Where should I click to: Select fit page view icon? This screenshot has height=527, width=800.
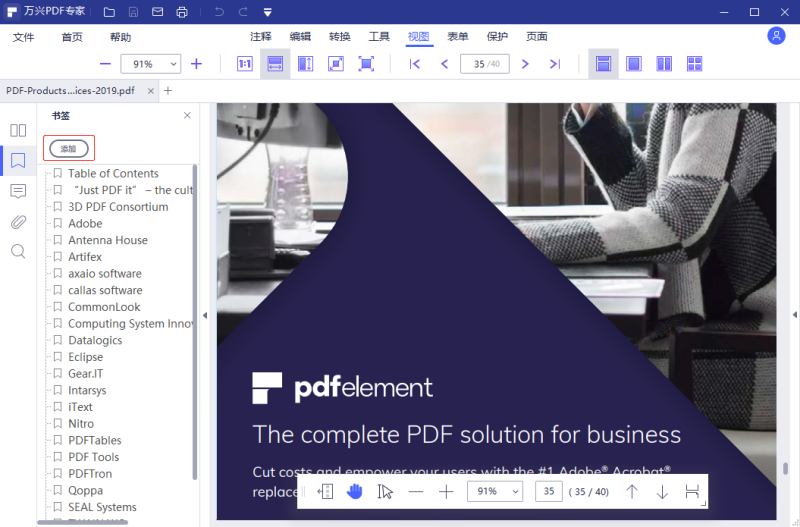pyautogui.click(x=336, y=64)
